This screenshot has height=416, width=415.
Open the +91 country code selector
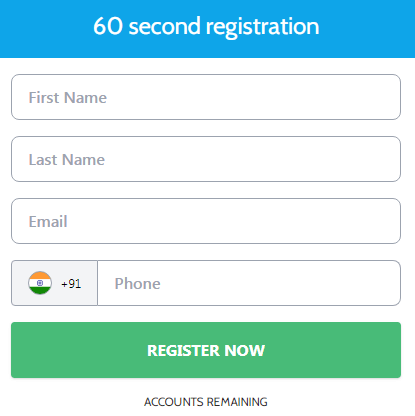[x=54, y=283]
